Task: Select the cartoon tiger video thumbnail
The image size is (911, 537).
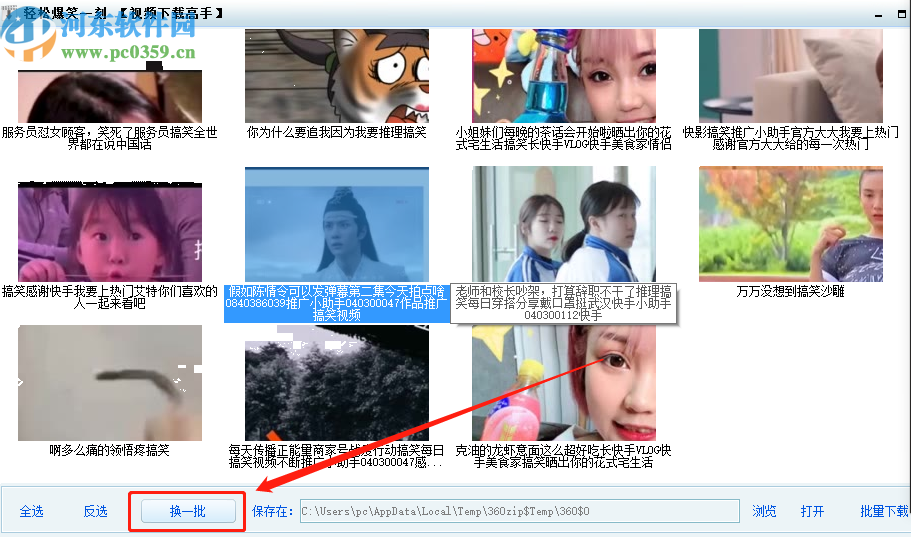Action: click(337, 76)
